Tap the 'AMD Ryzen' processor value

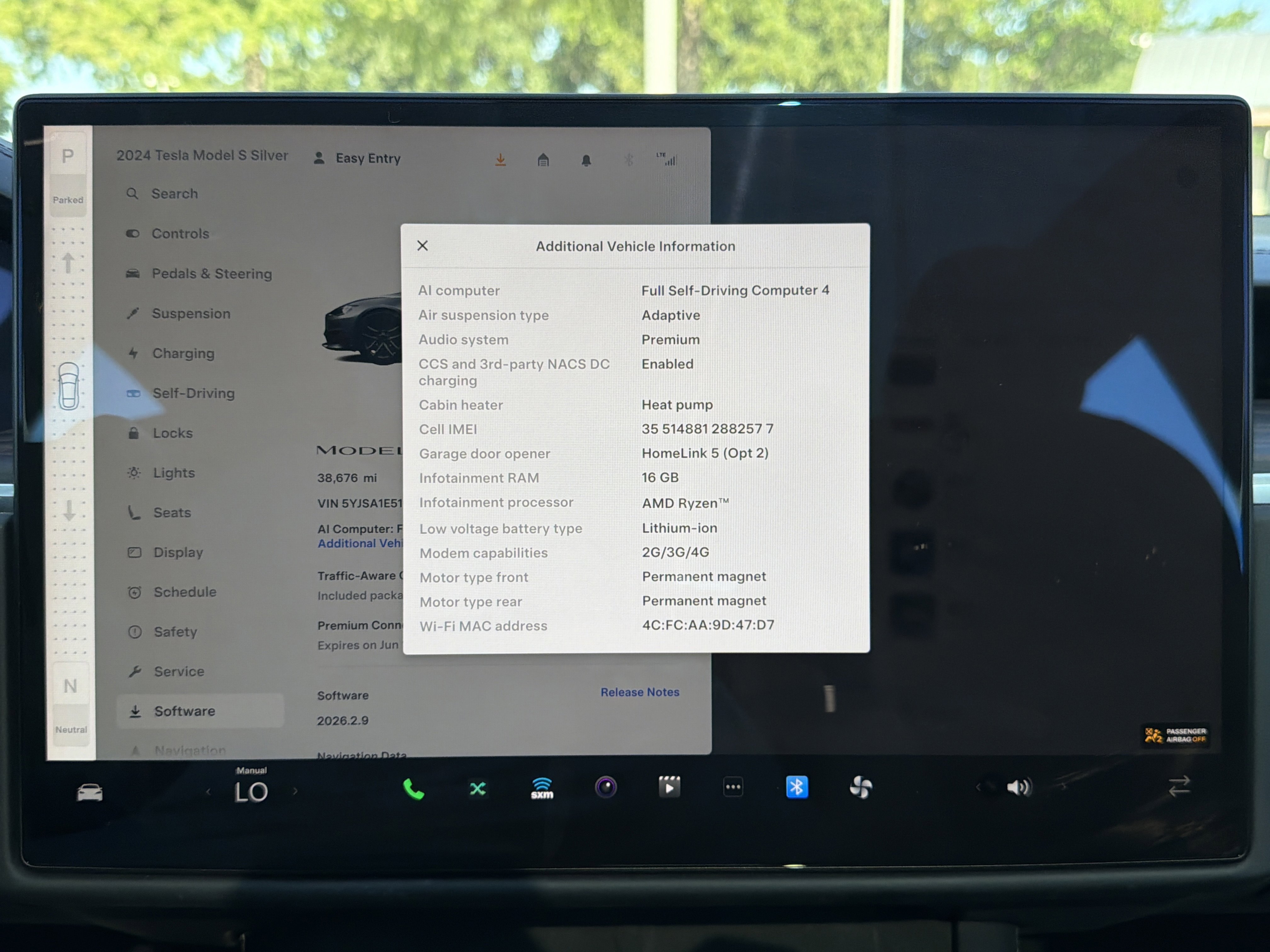coord(685,503)
